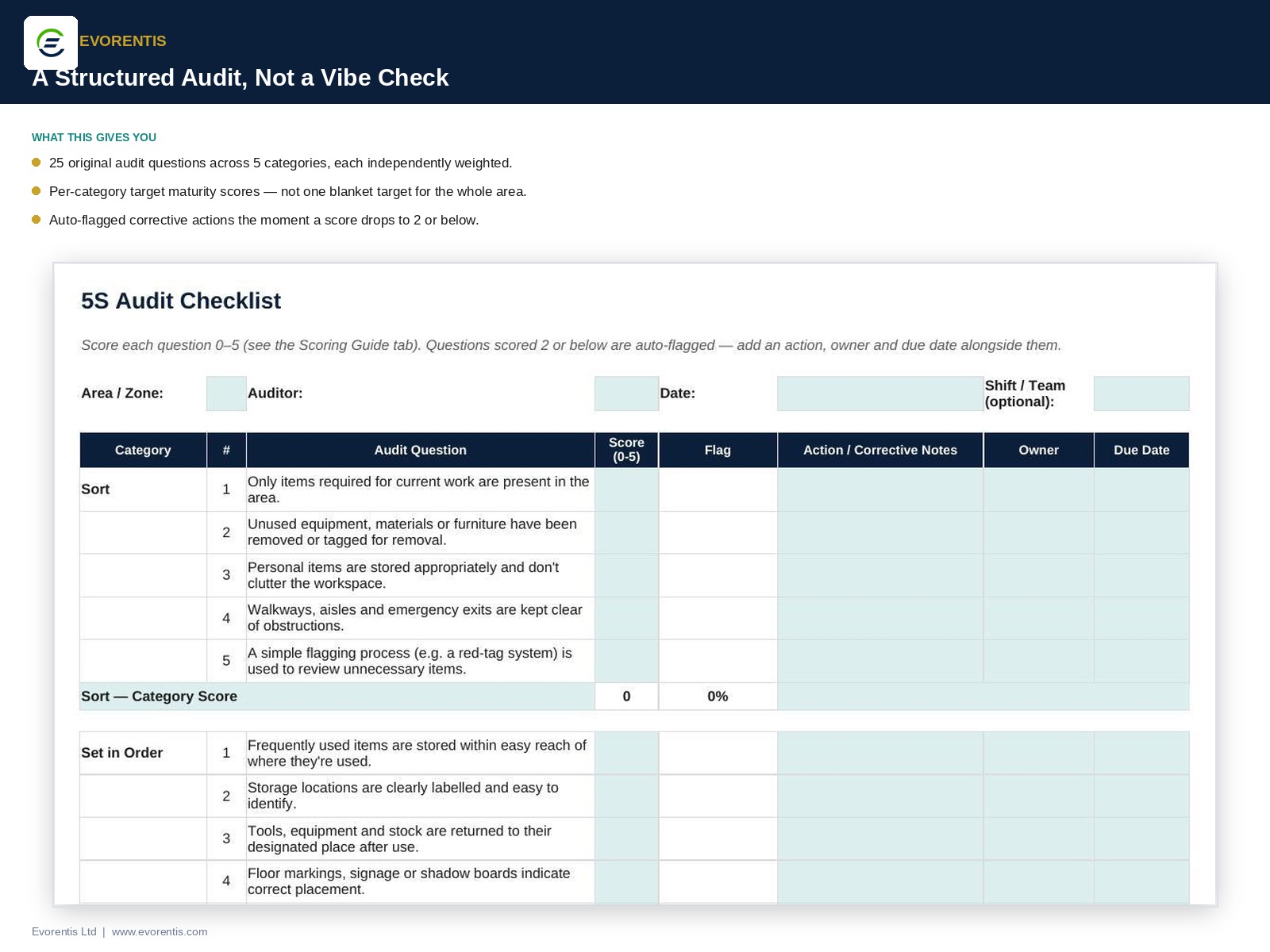Click question 'Walkways, aisles and emergency exits'
Image resolution: width=1270 pixels, height=952 pixels.
tap(421, 618)
